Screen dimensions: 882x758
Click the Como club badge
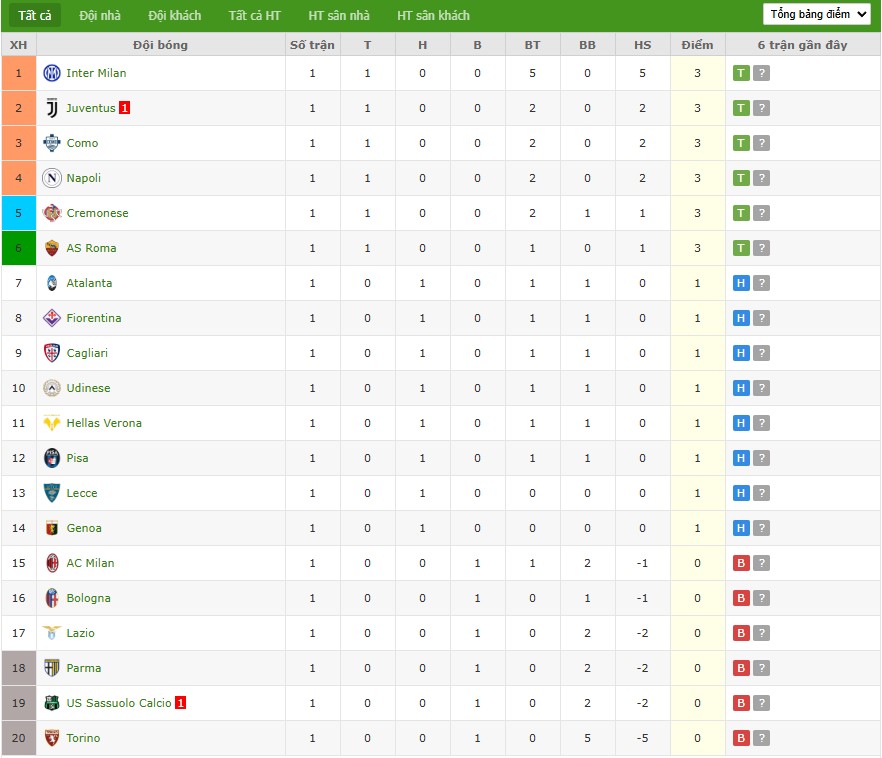[x=53, y=143]
